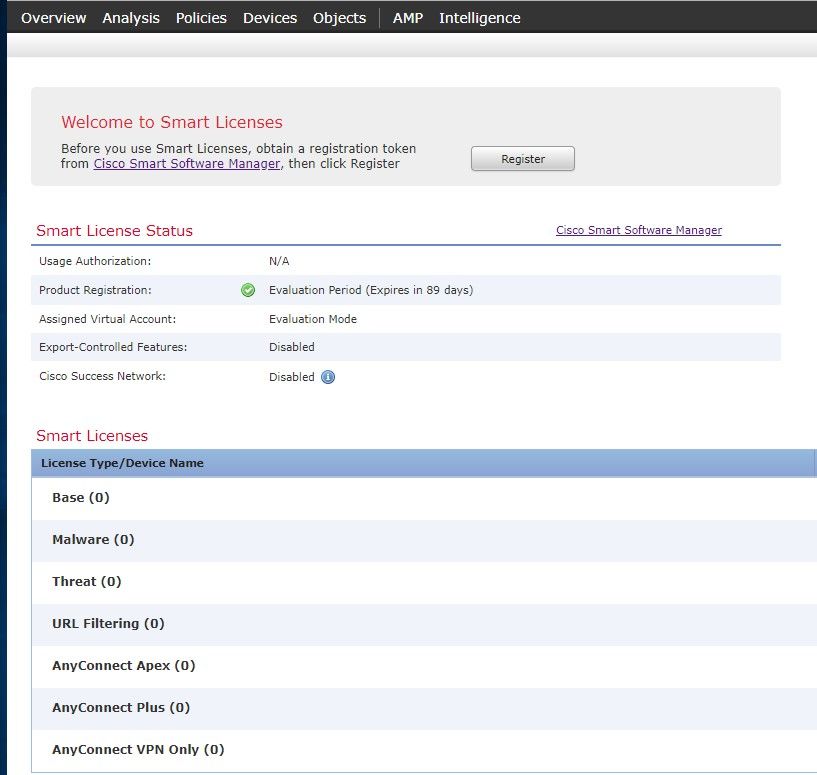Click the Smart License Status heading
Screen dimensions: 817x775
point(114,230)
